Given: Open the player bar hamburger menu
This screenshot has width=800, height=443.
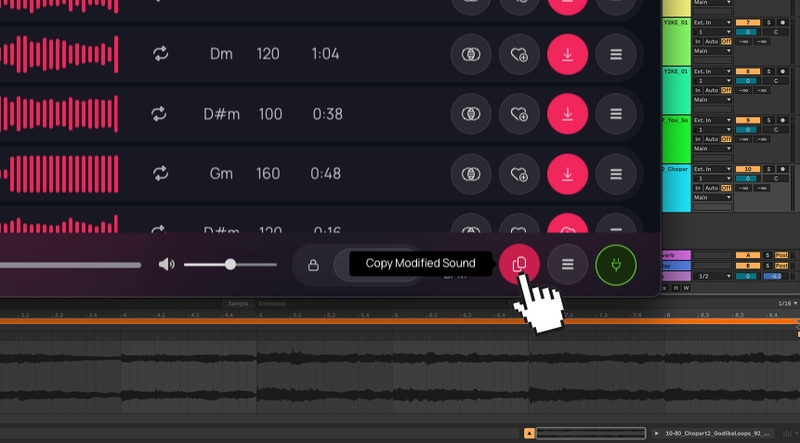Looking at the screenshot, I should pyautogui.click(x=567, y=264).
